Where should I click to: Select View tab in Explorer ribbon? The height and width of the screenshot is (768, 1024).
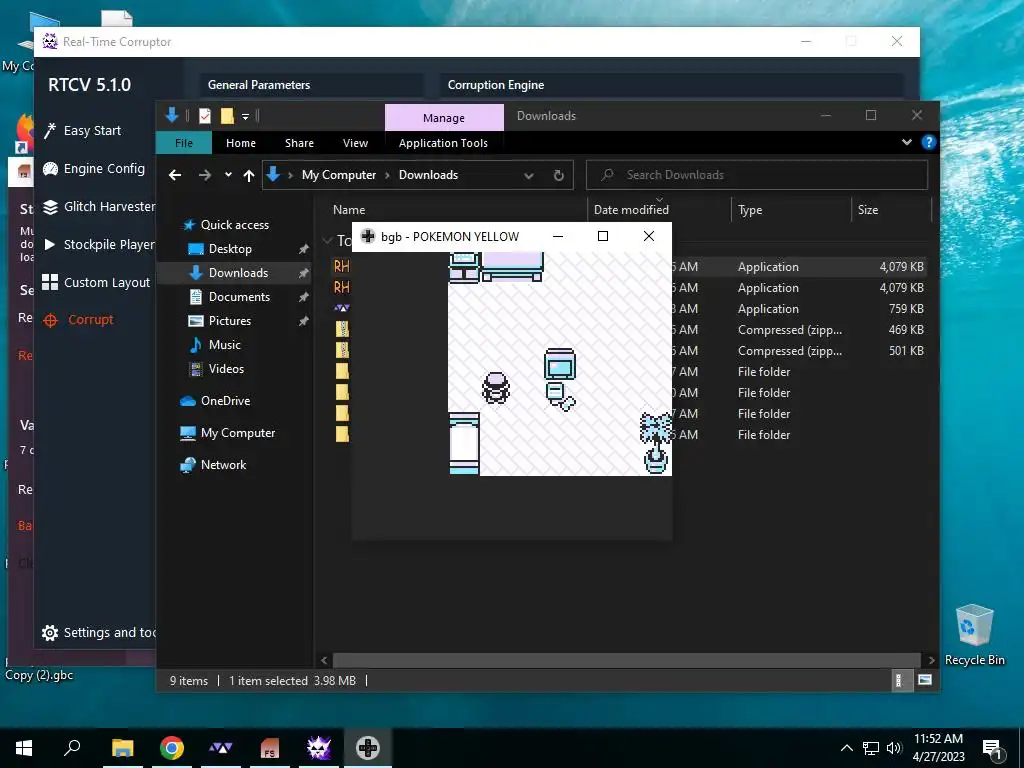tap(355, 142)
